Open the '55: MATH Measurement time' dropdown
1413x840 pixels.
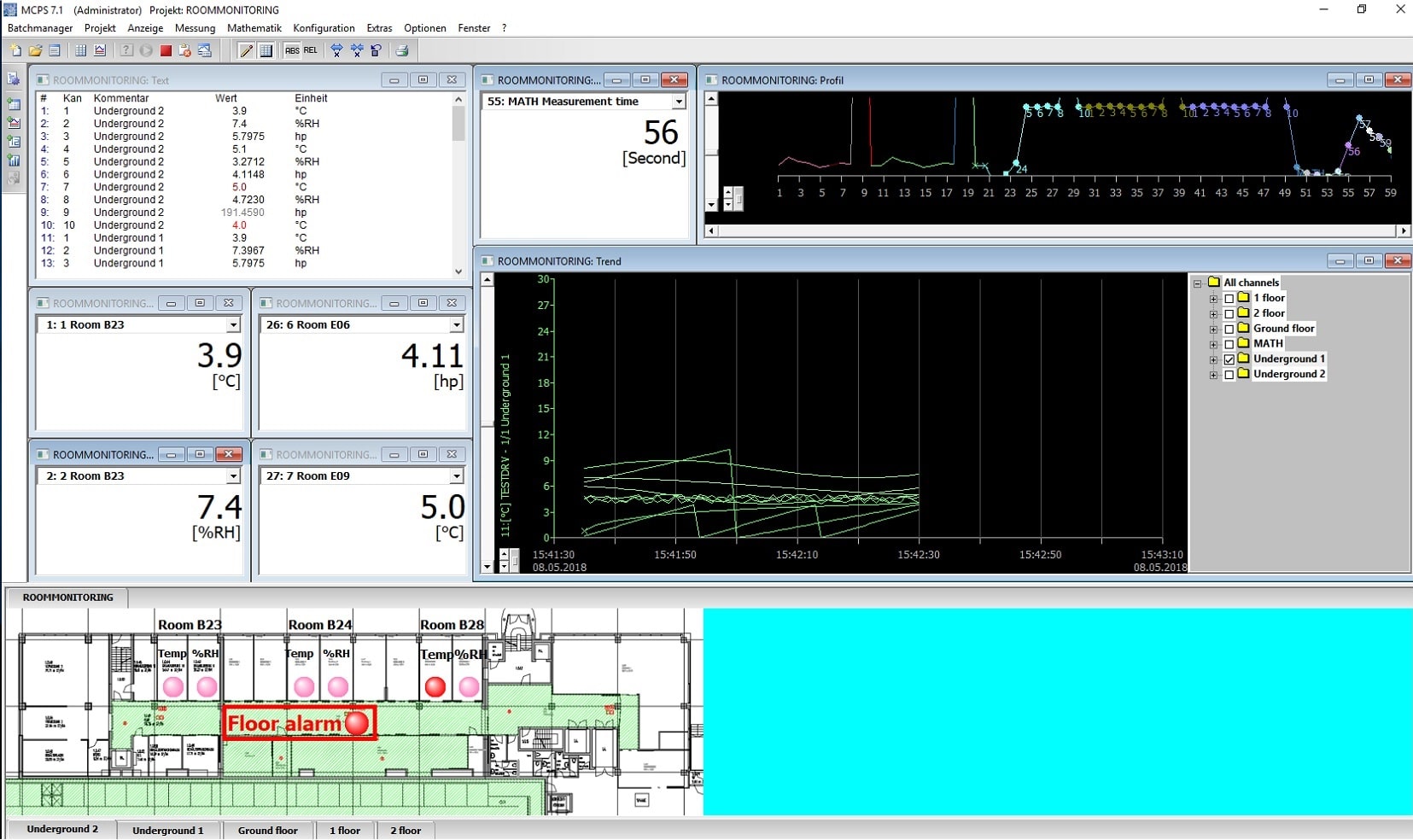point(679,101)
